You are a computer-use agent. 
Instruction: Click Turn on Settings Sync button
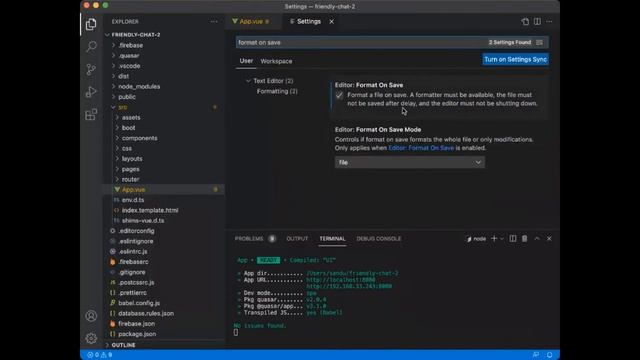coord(516,60)
